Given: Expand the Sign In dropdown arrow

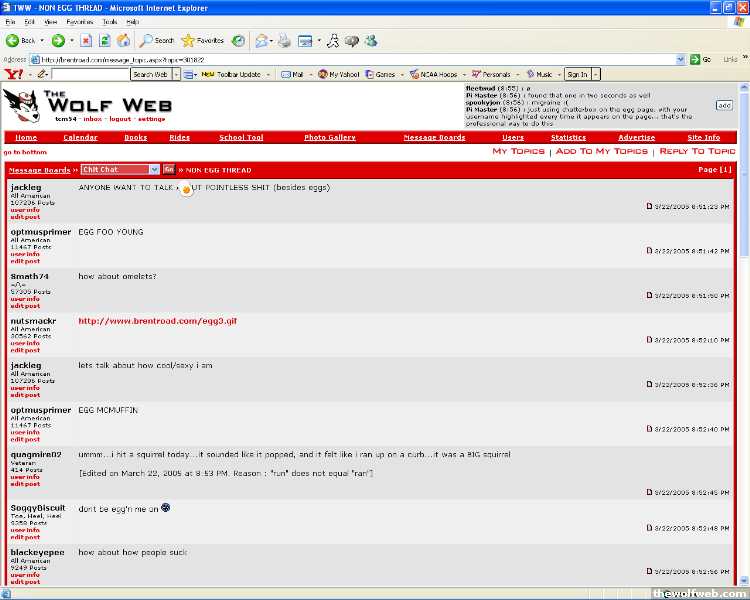Looking at the screenshot, I should 596,74.
